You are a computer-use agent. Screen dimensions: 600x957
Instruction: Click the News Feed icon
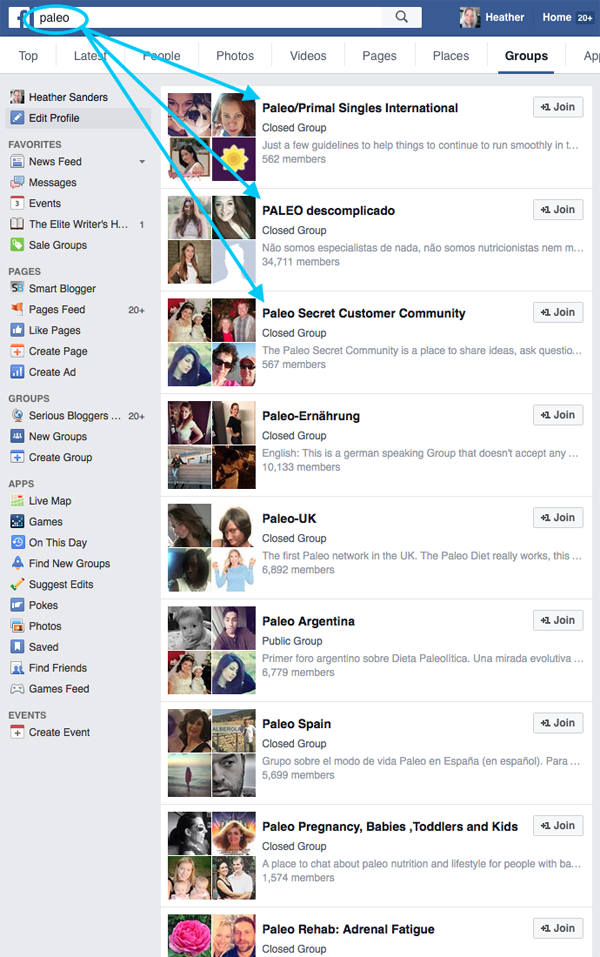point(17,162)
